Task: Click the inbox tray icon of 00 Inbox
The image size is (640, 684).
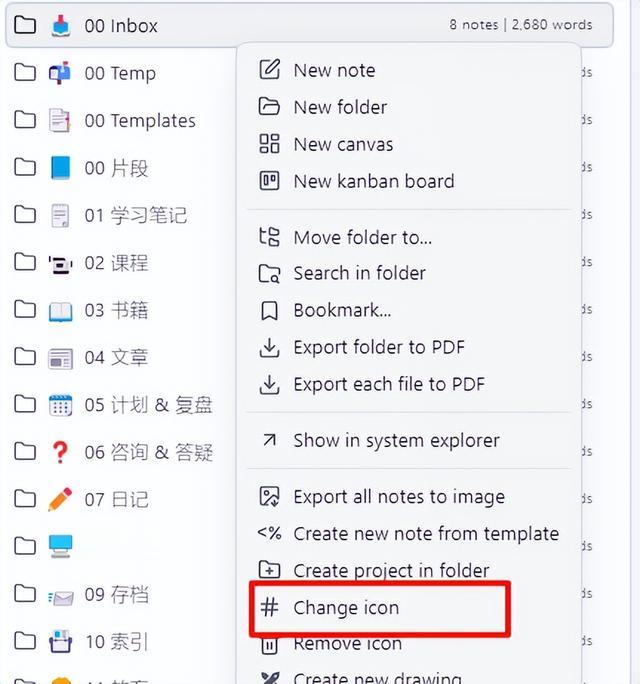Action: coord(60,25)
